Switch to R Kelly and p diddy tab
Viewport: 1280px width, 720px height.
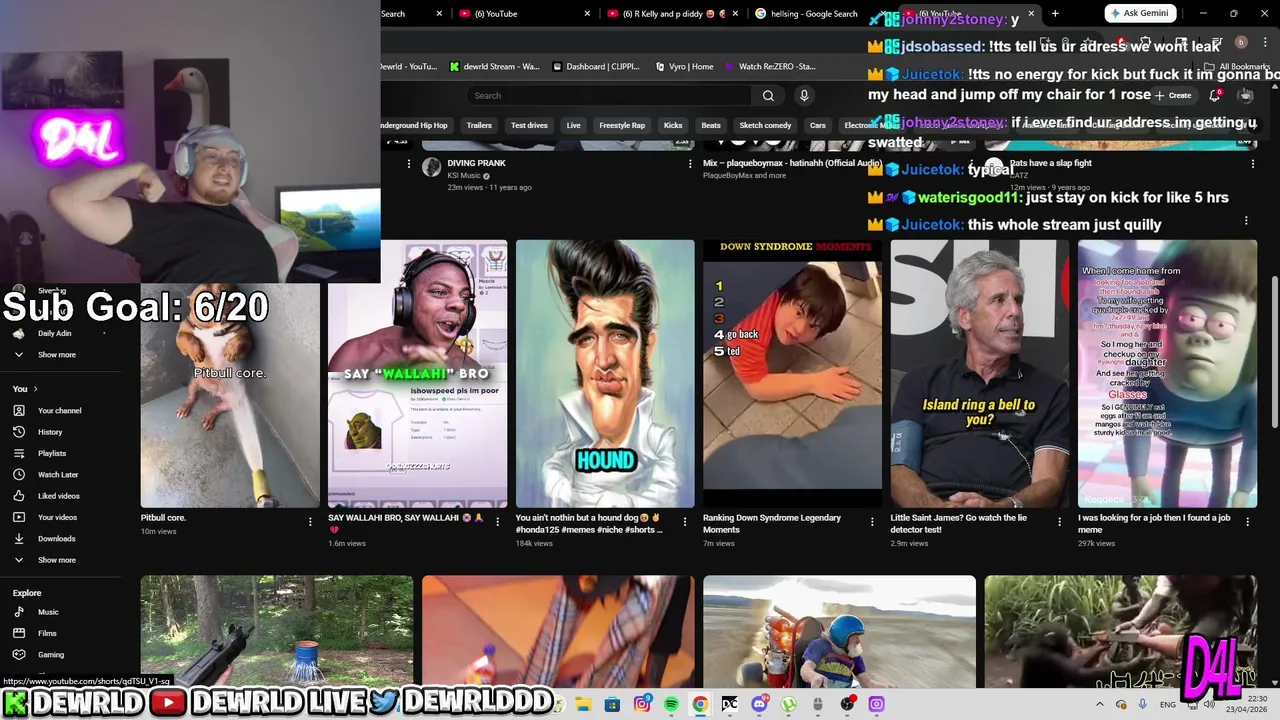[675, 14]
